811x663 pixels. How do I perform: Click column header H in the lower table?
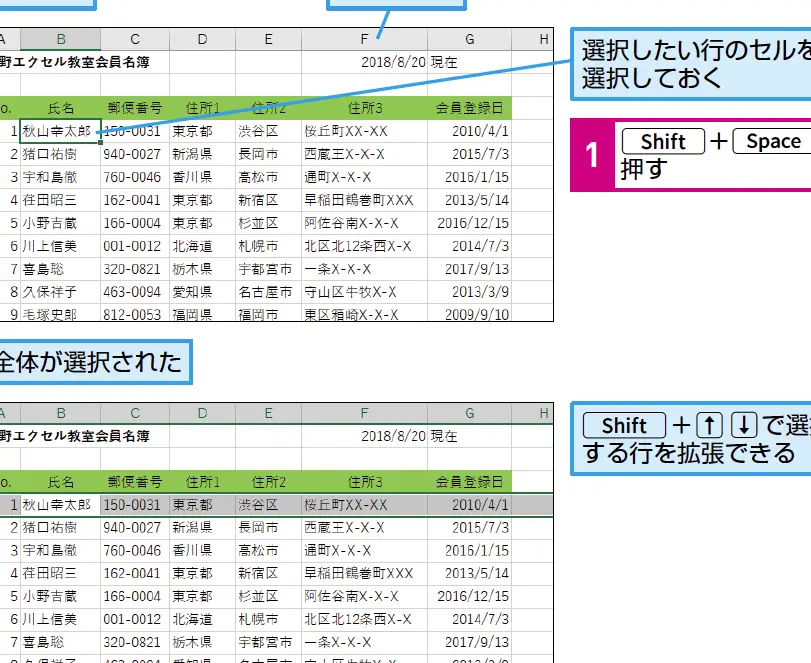(x=543, y=411)
